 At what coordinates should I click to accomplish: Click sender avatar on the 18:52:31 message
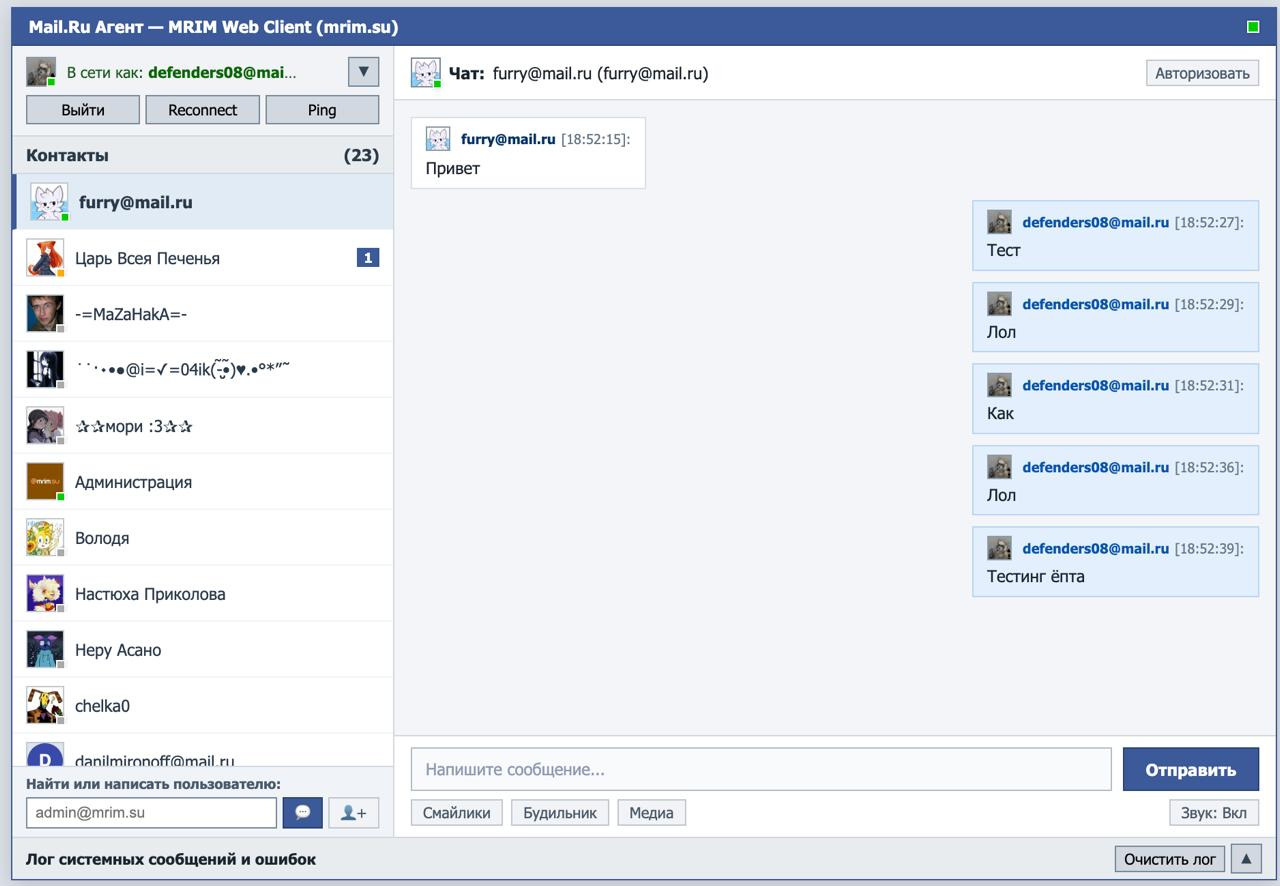coord(999,385)
